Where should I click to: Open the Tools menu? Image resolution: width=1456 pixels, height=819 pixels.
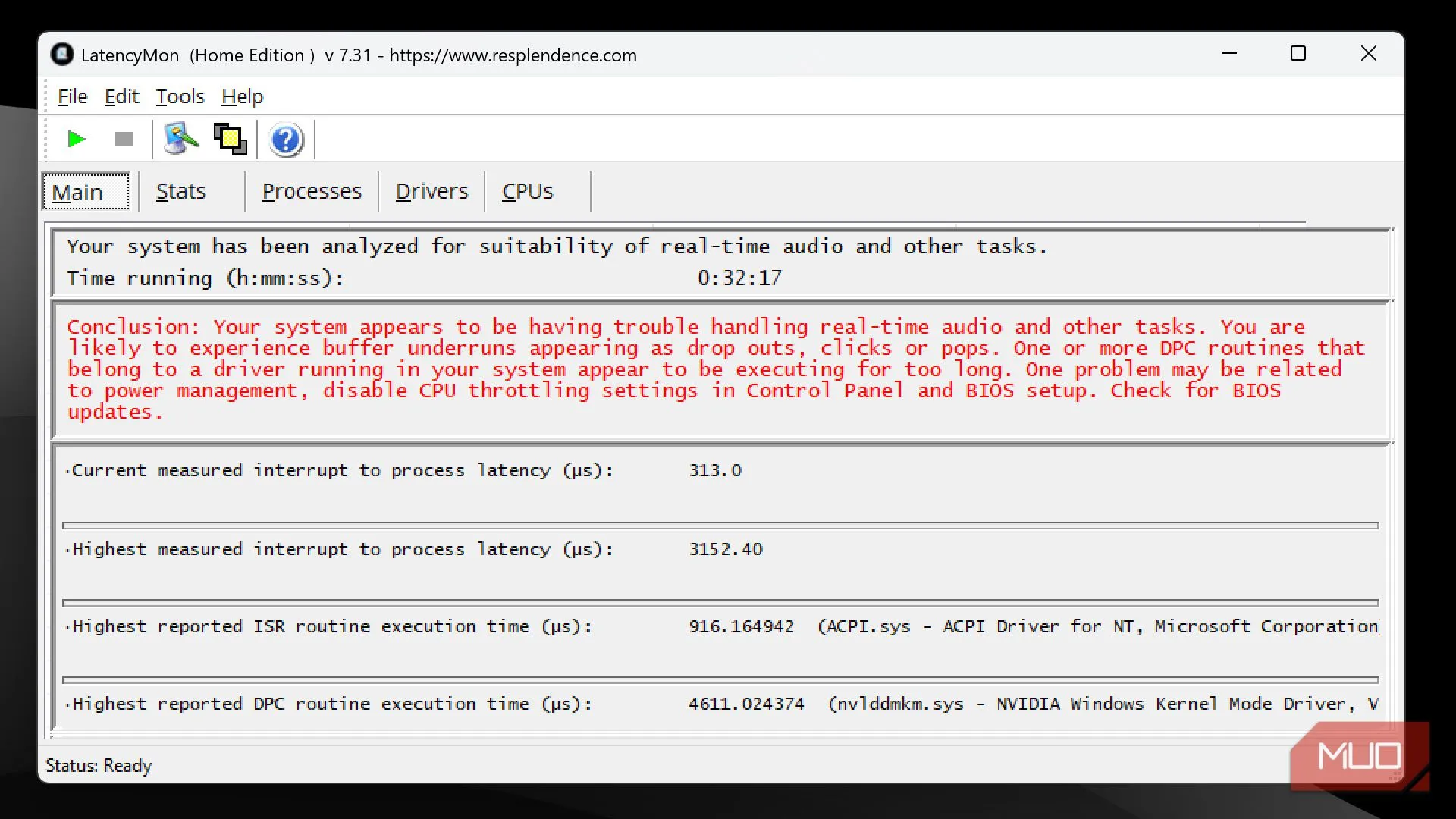[x=180, y=96]
